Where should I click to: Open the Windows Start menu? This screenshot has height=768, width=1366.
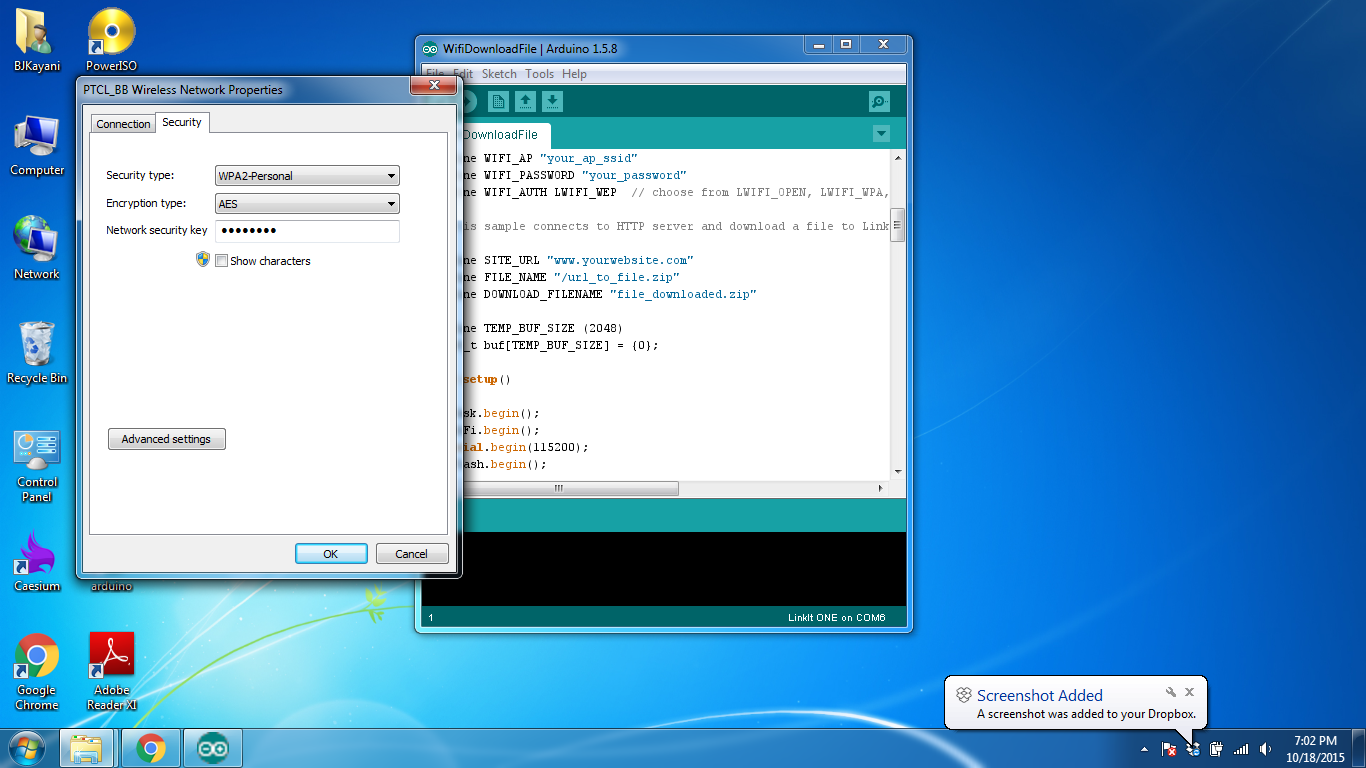(27, 748)
